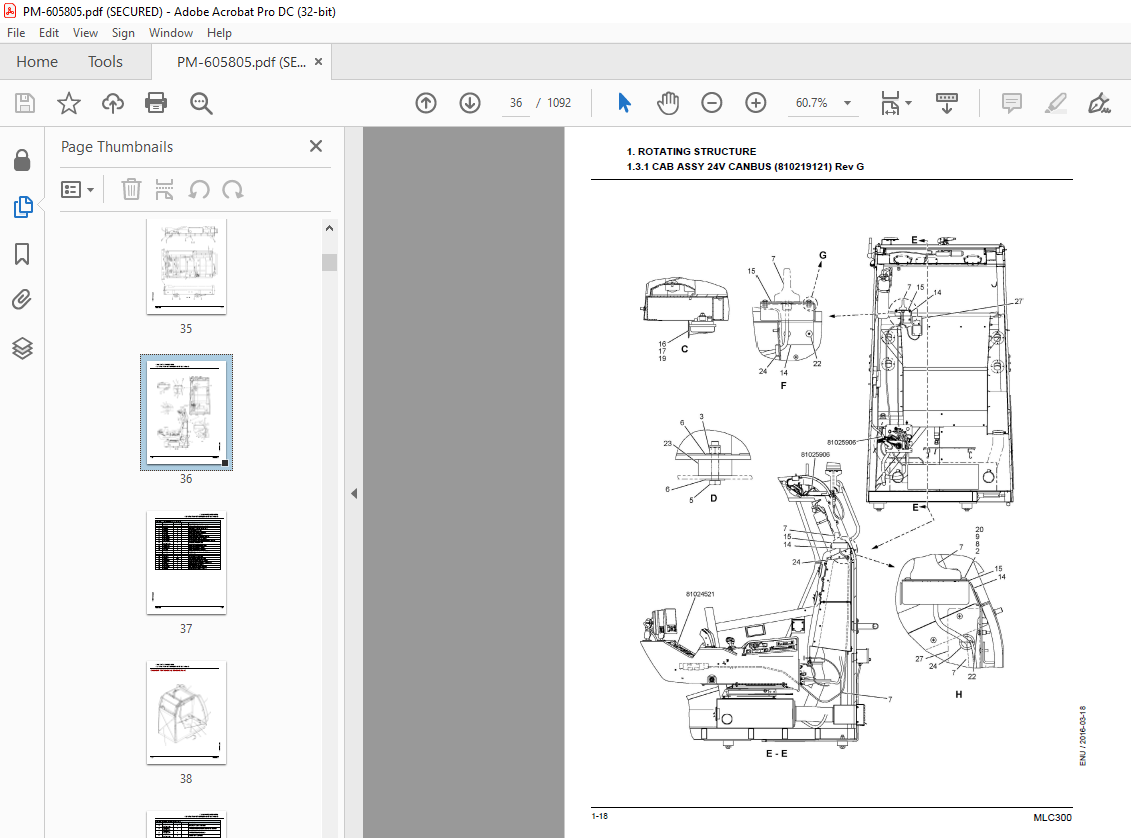
Task: Select page 38 thumbnail
Action: pos(186,713)
